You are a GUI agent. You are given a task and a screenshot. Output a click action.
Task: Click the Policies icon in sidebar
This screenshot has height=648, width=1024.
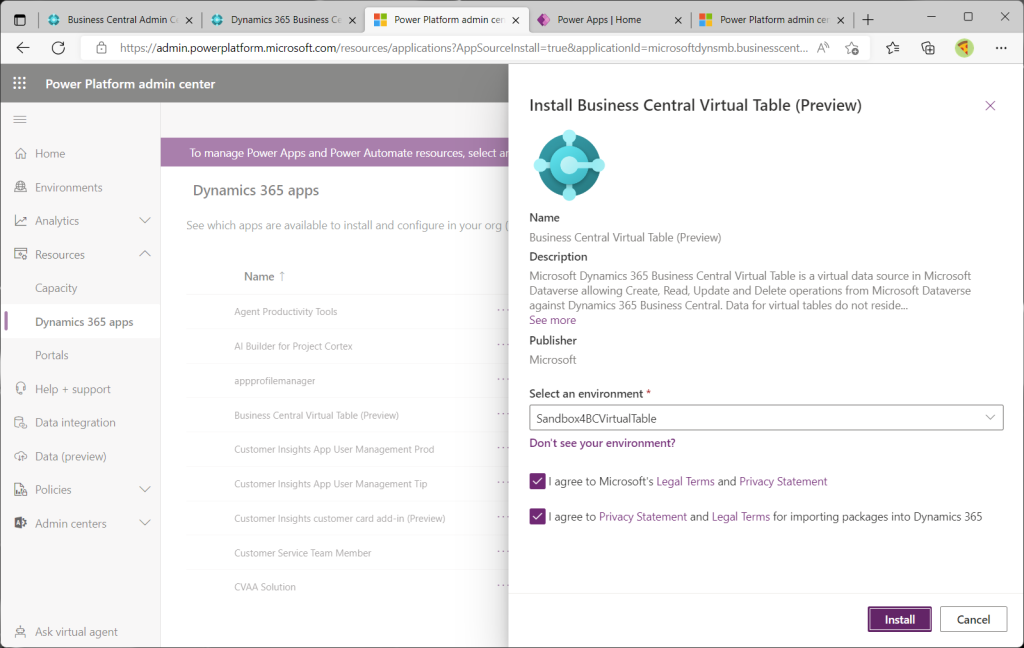point(21,489)
